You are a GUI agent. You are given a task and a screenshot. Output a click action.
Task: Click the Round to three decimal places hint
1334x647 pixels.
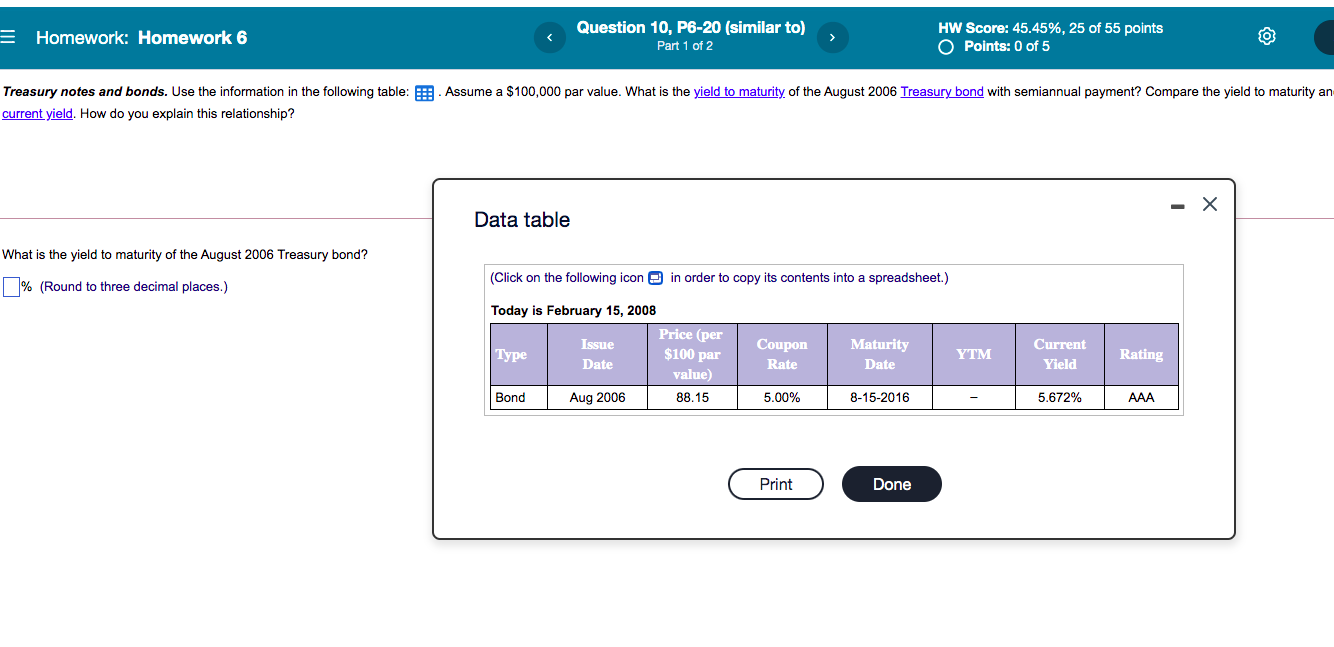point(134,287)
